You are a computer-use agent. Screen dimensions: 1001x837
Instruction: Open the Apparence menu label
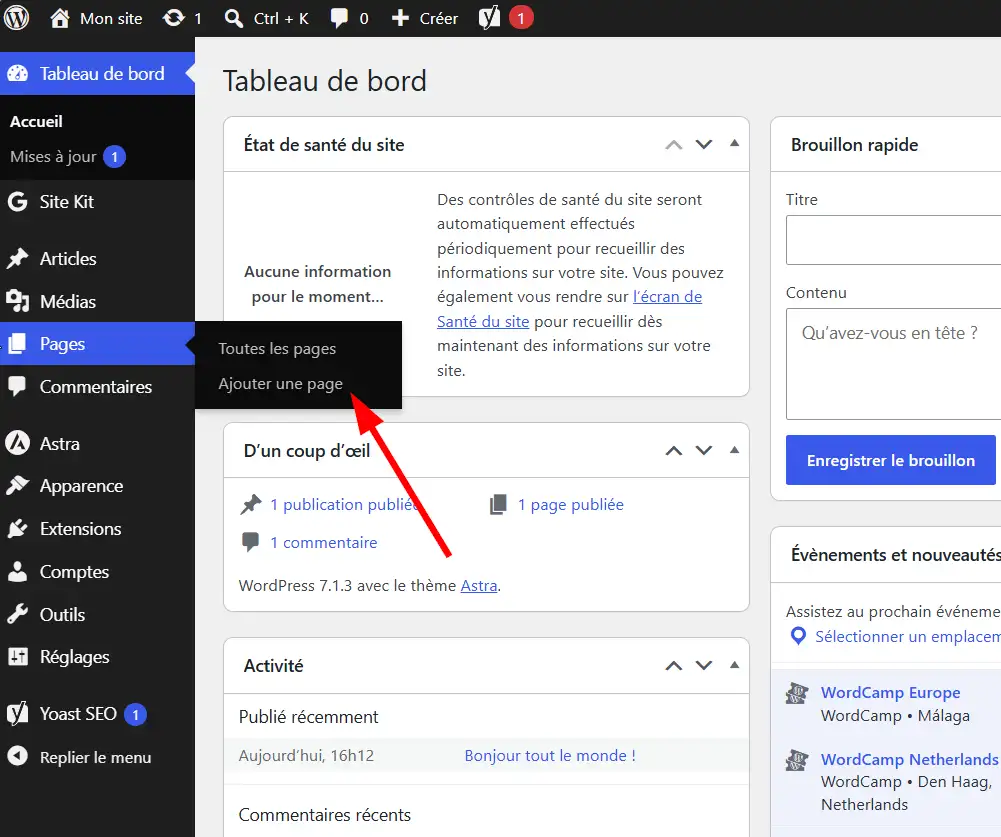click(81, 486)
